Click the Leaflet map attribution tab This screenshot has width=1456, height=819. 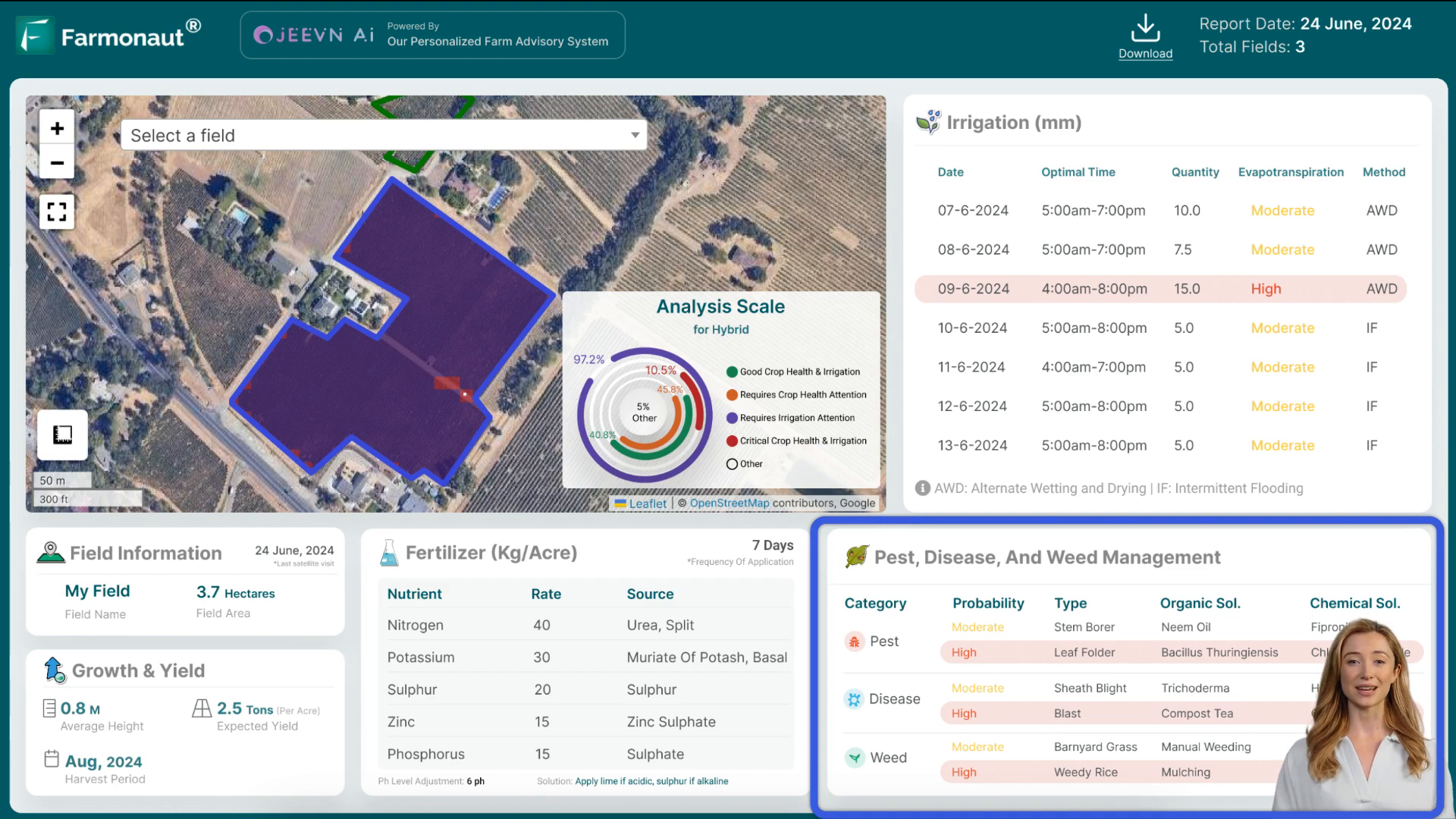click(x=647, y=503)
